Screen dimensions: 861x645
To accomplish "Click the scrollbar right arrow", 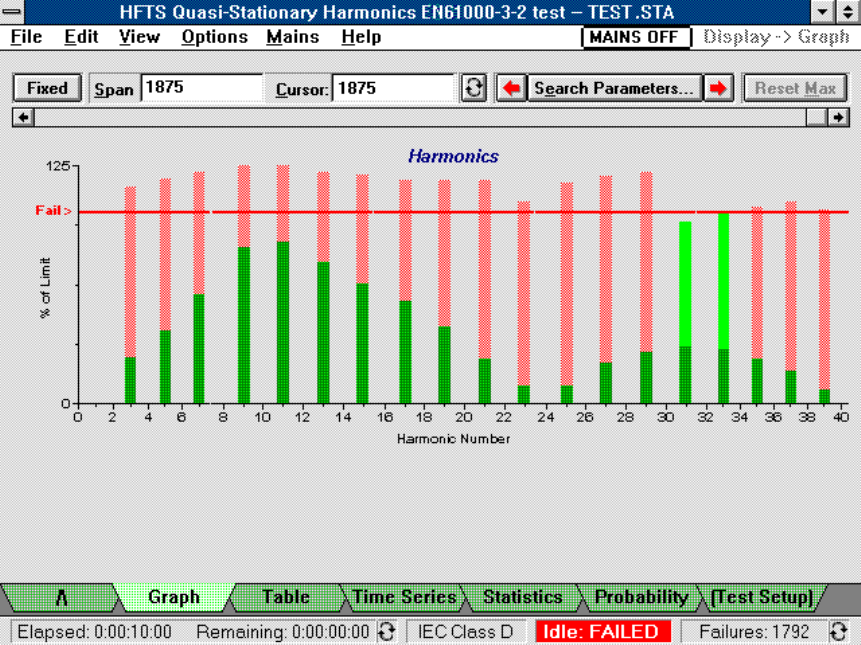I will [840, 116].
